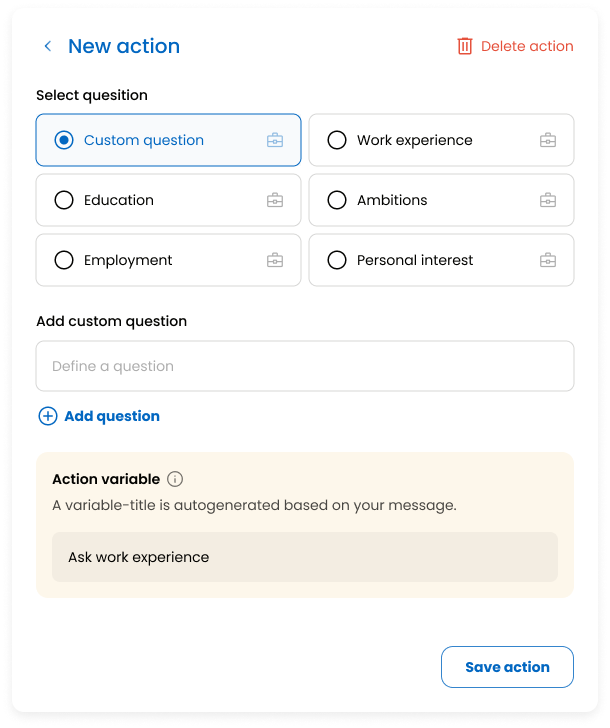Click briefcase icon in Ambitions card
The width and height of the screenshot is (610, 728).
point(548,200)
